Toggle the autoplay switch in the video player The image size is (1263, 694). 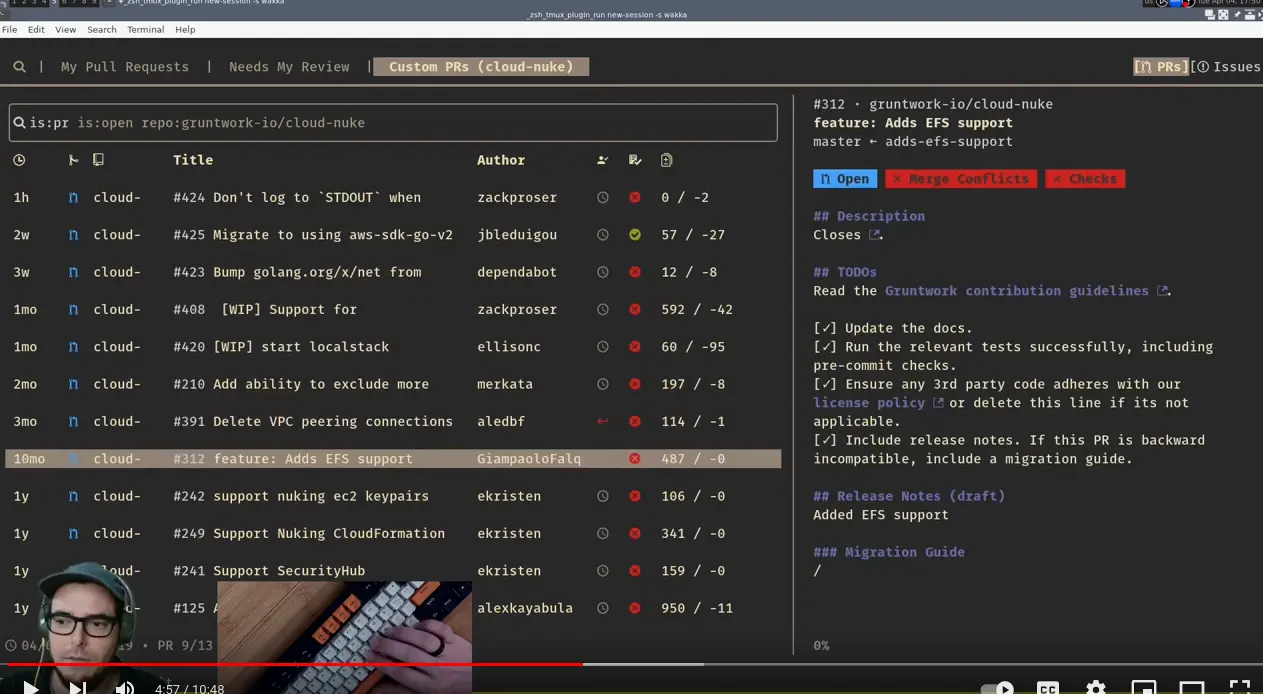[997, 688]
